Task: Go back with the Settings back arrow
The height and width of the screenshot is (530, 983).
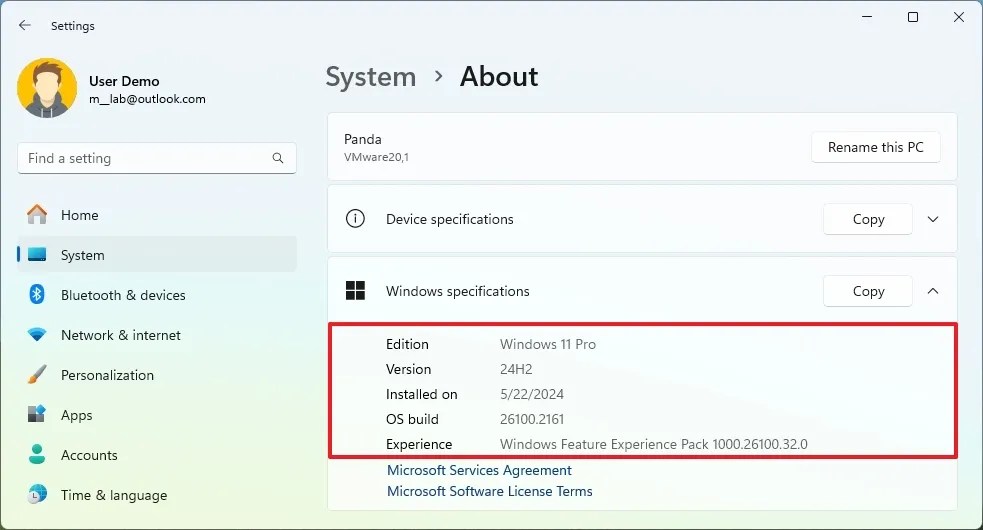Action: coord(24,25)
